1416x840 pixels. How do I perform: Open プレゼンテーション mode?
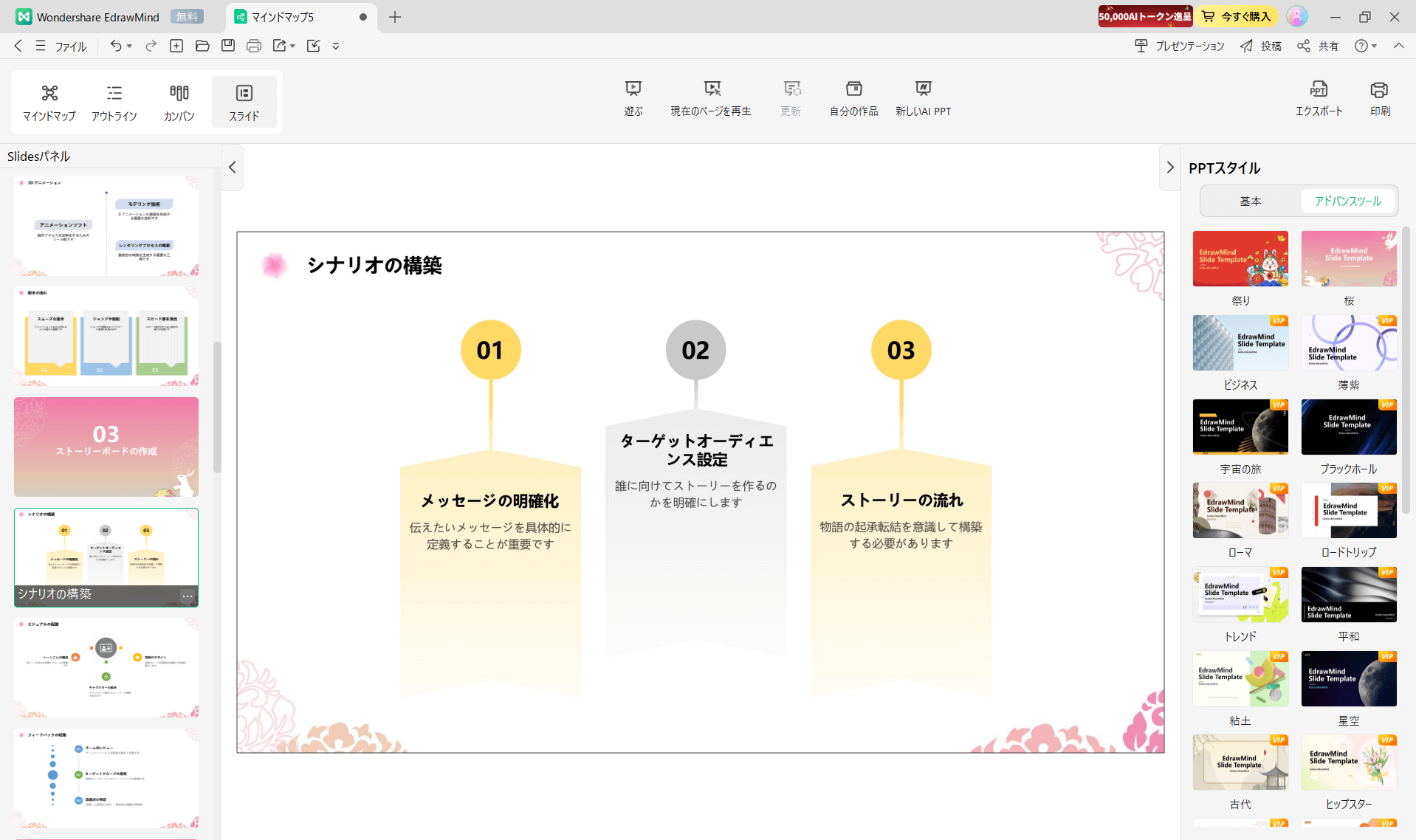(x=1179, y=46)
